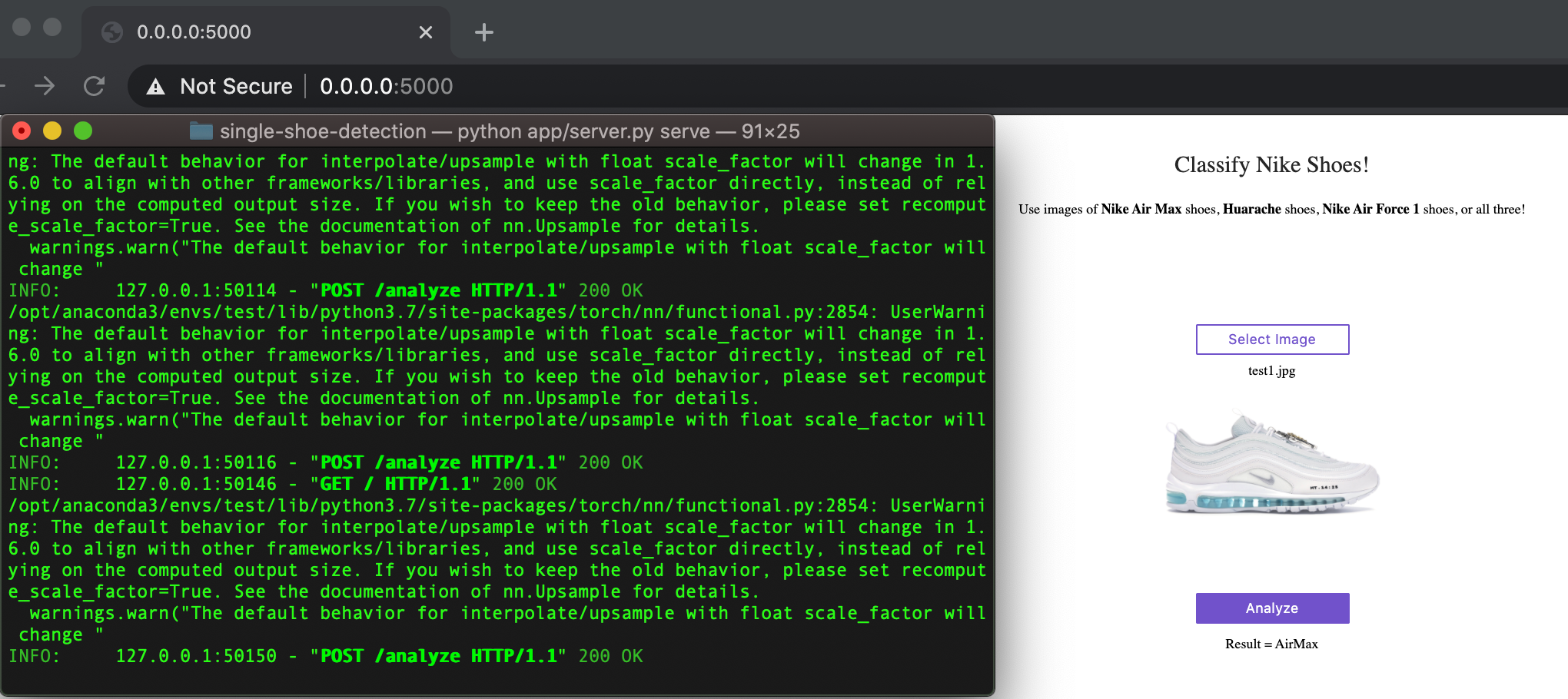Click the GET / HTTP/1.1 log line
1568x699 pixels.
[x=283, y=484]
